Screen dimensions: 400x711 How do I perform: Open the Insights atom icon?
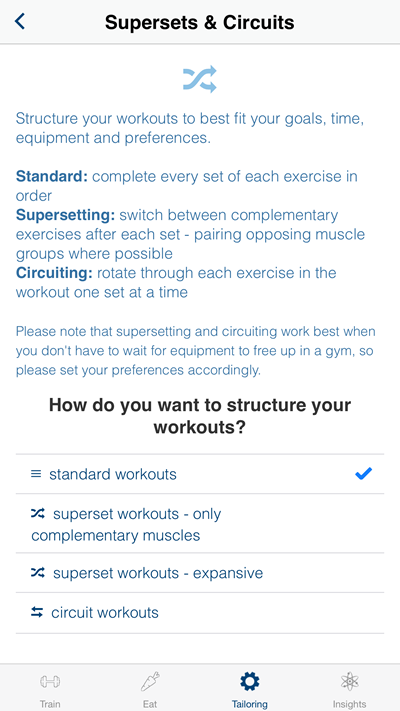(x=350, y=682)
